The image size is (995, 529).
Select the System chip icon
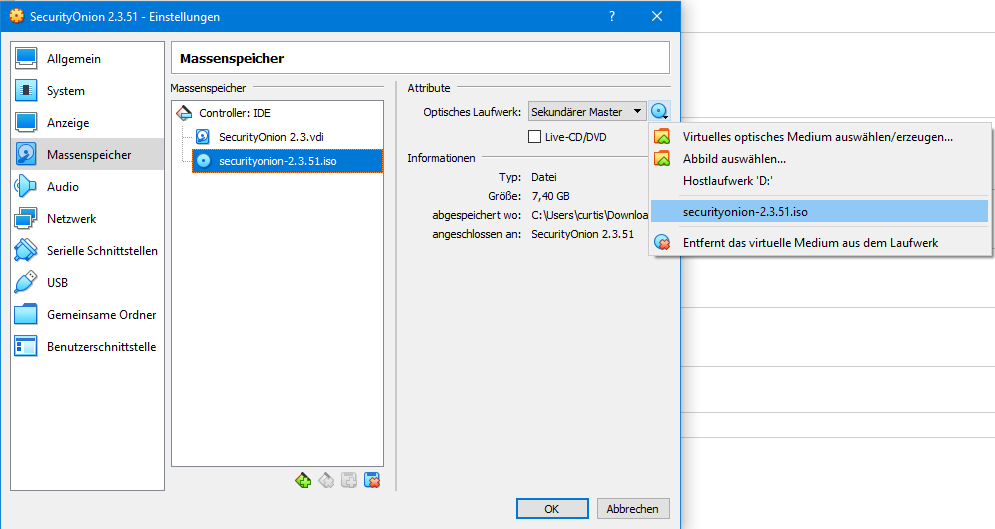coord(26,91)
